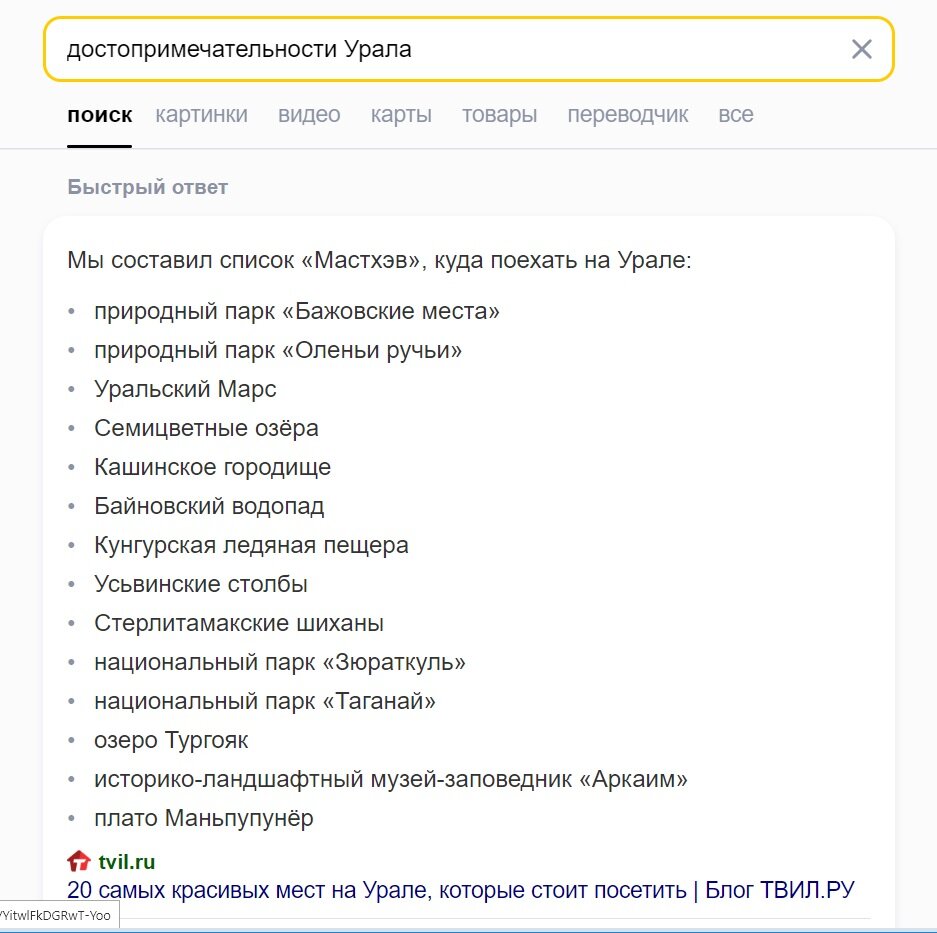The height and width of the screenshot is (933, 937).
Task: Click the red tvil.ru favicon icon
Action: click(x=77, y=860)
